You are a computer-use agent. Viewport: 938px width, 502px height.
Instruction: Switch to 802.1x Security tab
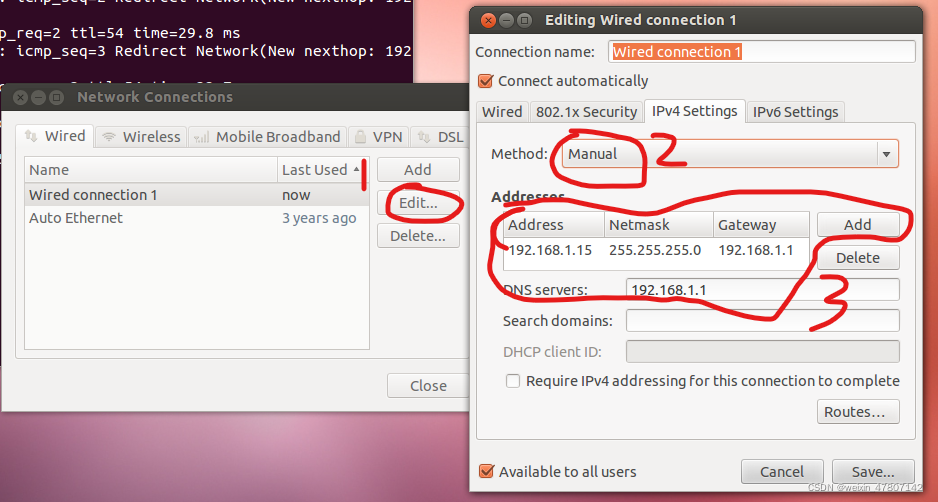586,112
